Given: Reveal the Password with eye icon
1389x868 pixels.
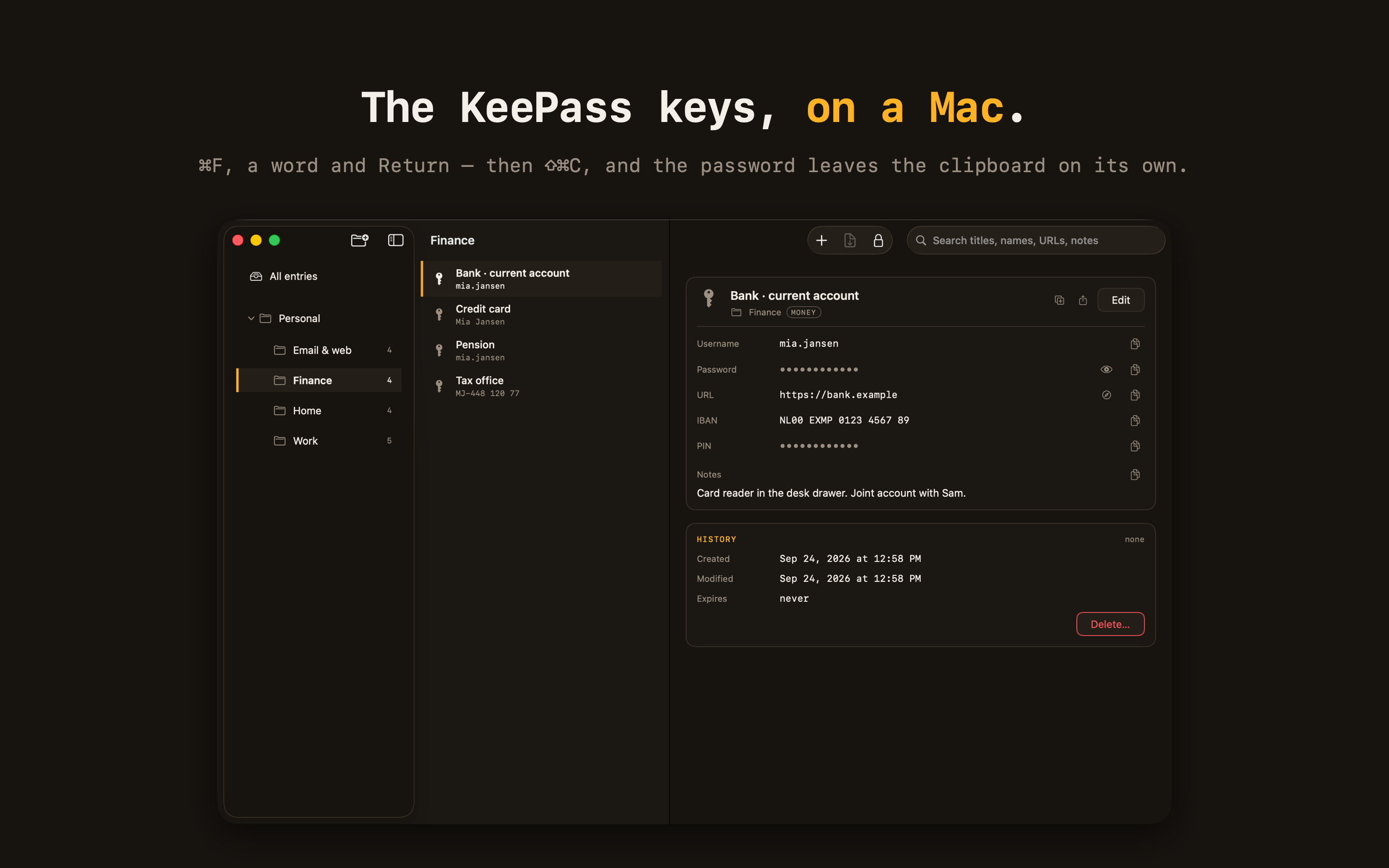Looking at the screenshot, I should 1106,370.
